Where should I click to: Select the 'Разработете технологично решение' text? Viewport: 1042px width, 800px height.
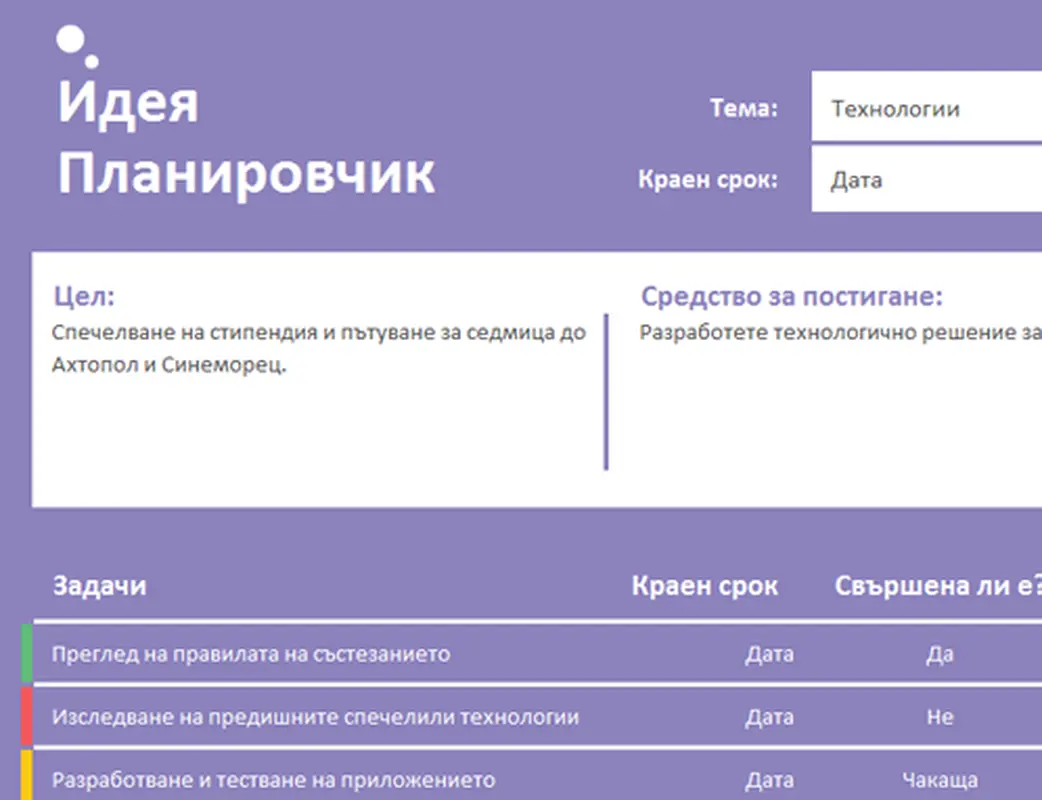841,332
